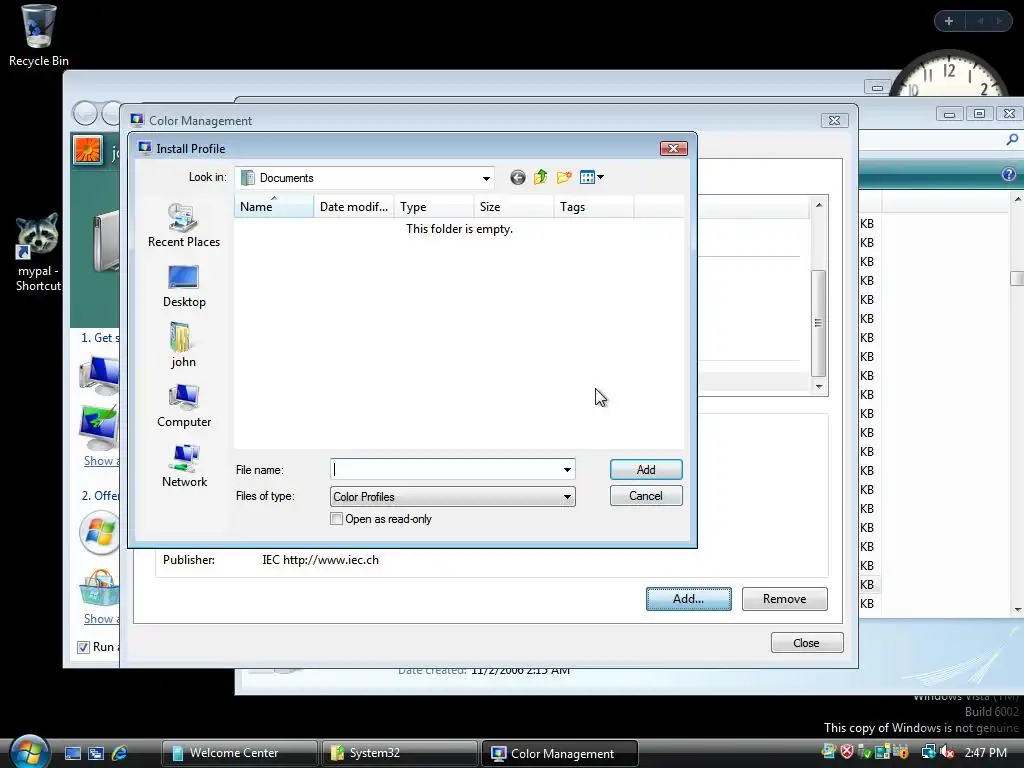Click help icon in System32 window

[x=1008, y=174]
